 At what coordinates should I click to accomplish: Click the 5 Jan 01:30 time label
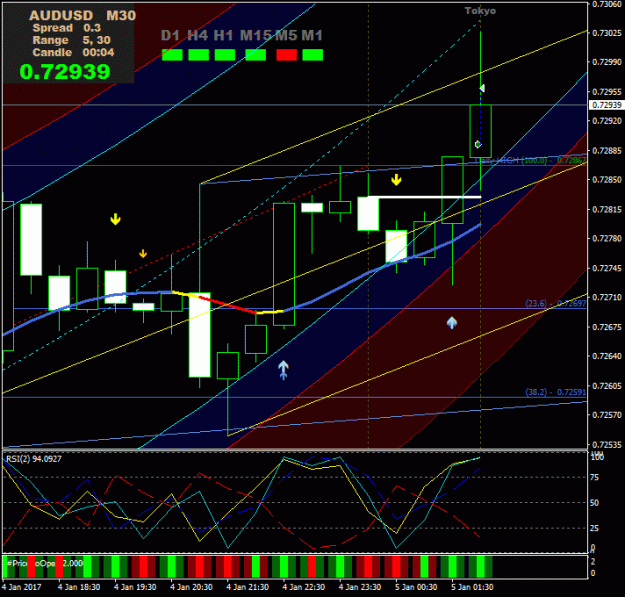click(x=472, y=587)
